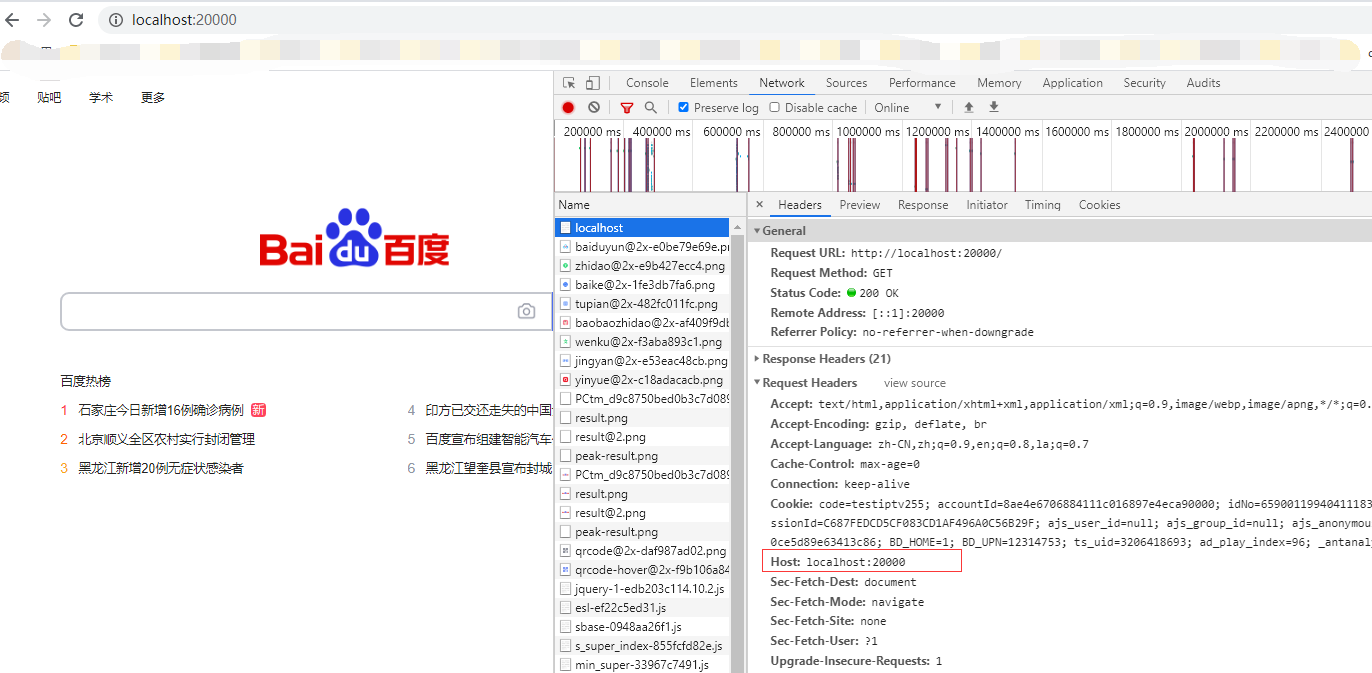
Task: Click the address bar showing localhost:20000
Action: pos(184,20)
